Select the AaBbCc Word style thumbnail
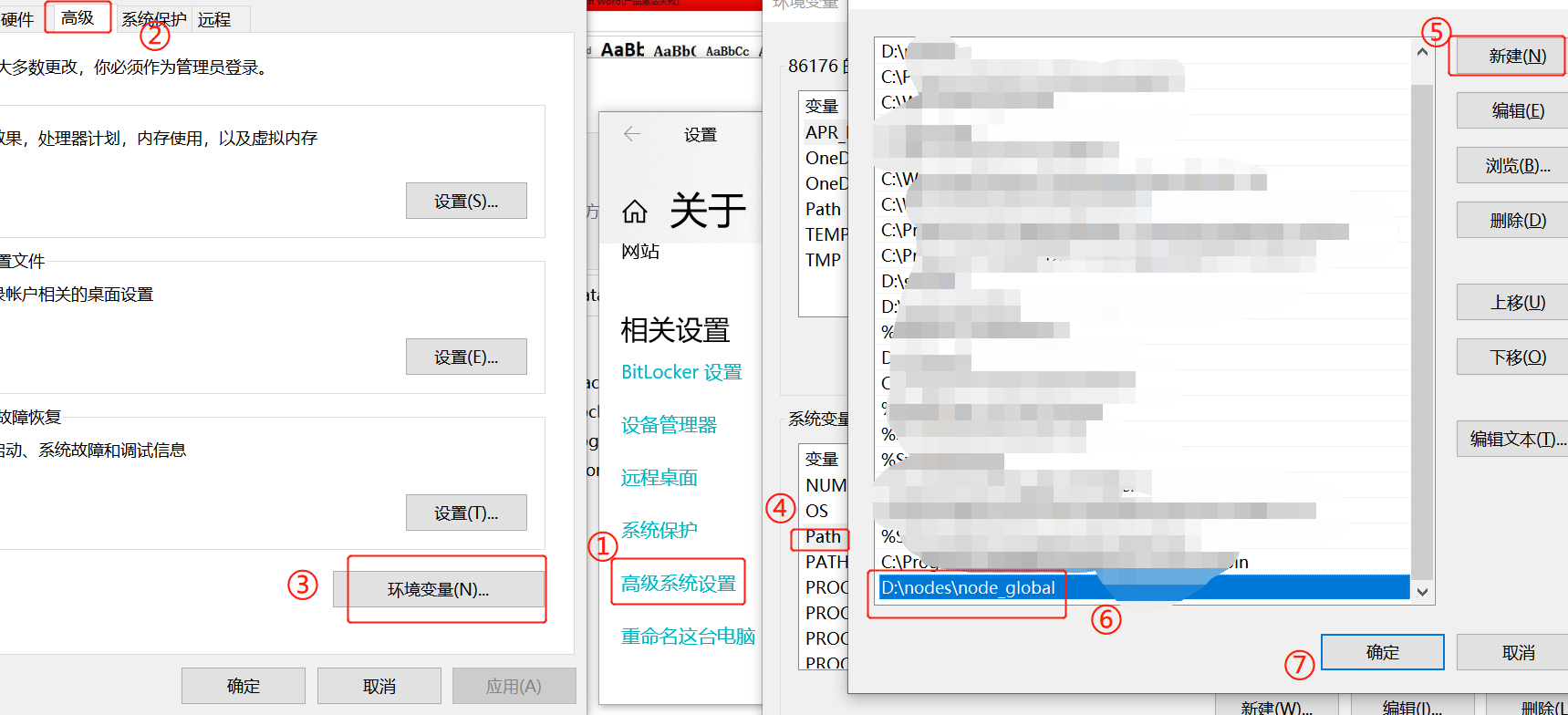The width and height of the screenshot is (1568, 715). [x=728, y=51]
